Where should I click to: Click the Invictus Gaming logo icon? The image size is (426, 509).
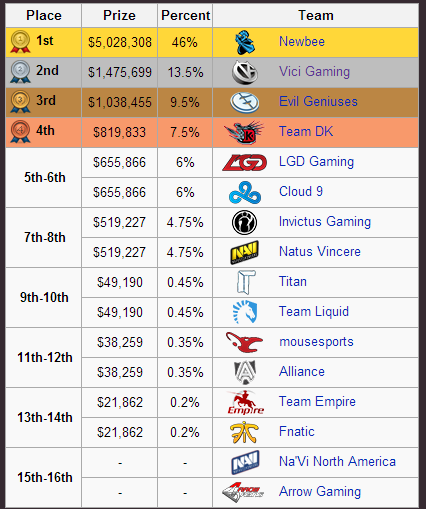(x=244, y=222)
